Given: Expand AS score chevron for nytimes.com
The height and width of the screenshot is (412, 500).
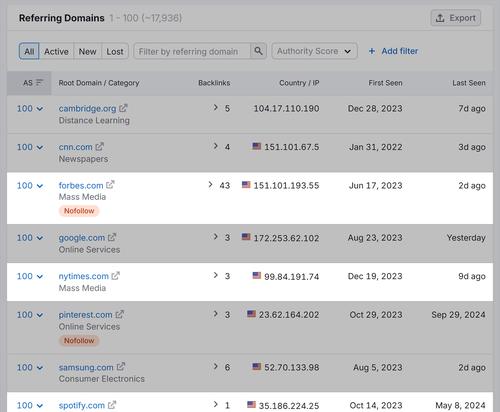Looking at the screenshot, I should point(40,276).
